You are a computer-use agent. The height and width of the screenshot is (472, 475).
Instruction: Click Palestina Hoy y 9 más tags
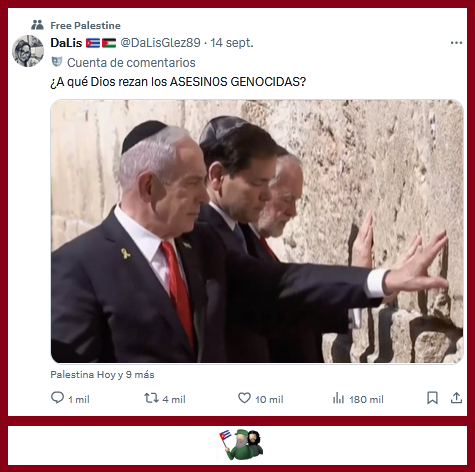tap(102, 375)
